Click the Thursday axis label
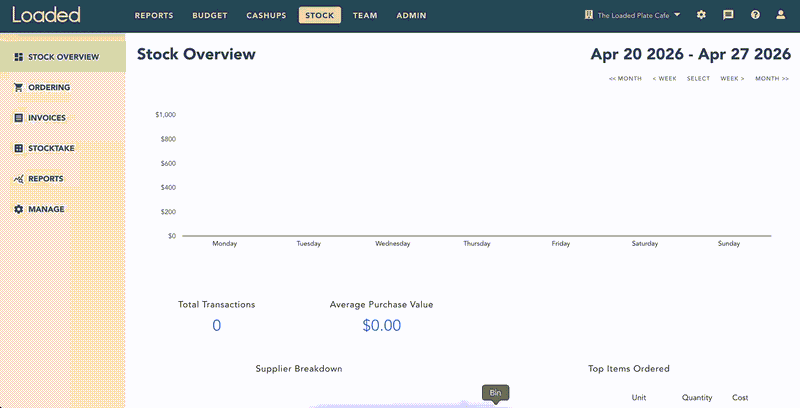800x408 pixels. pos(477,244)
